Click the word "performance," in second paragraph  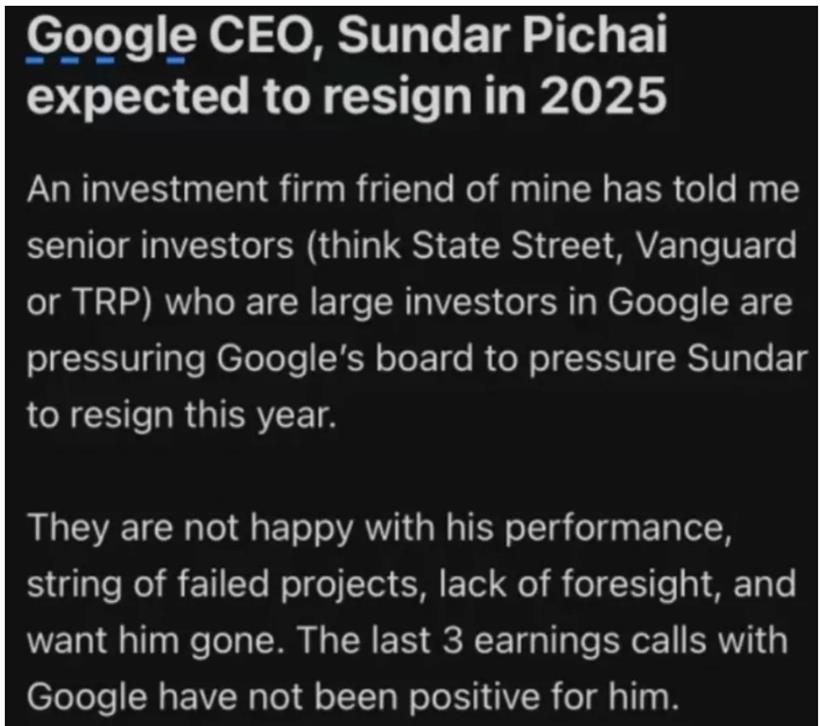pyautogui.click(x=617, y=528)
